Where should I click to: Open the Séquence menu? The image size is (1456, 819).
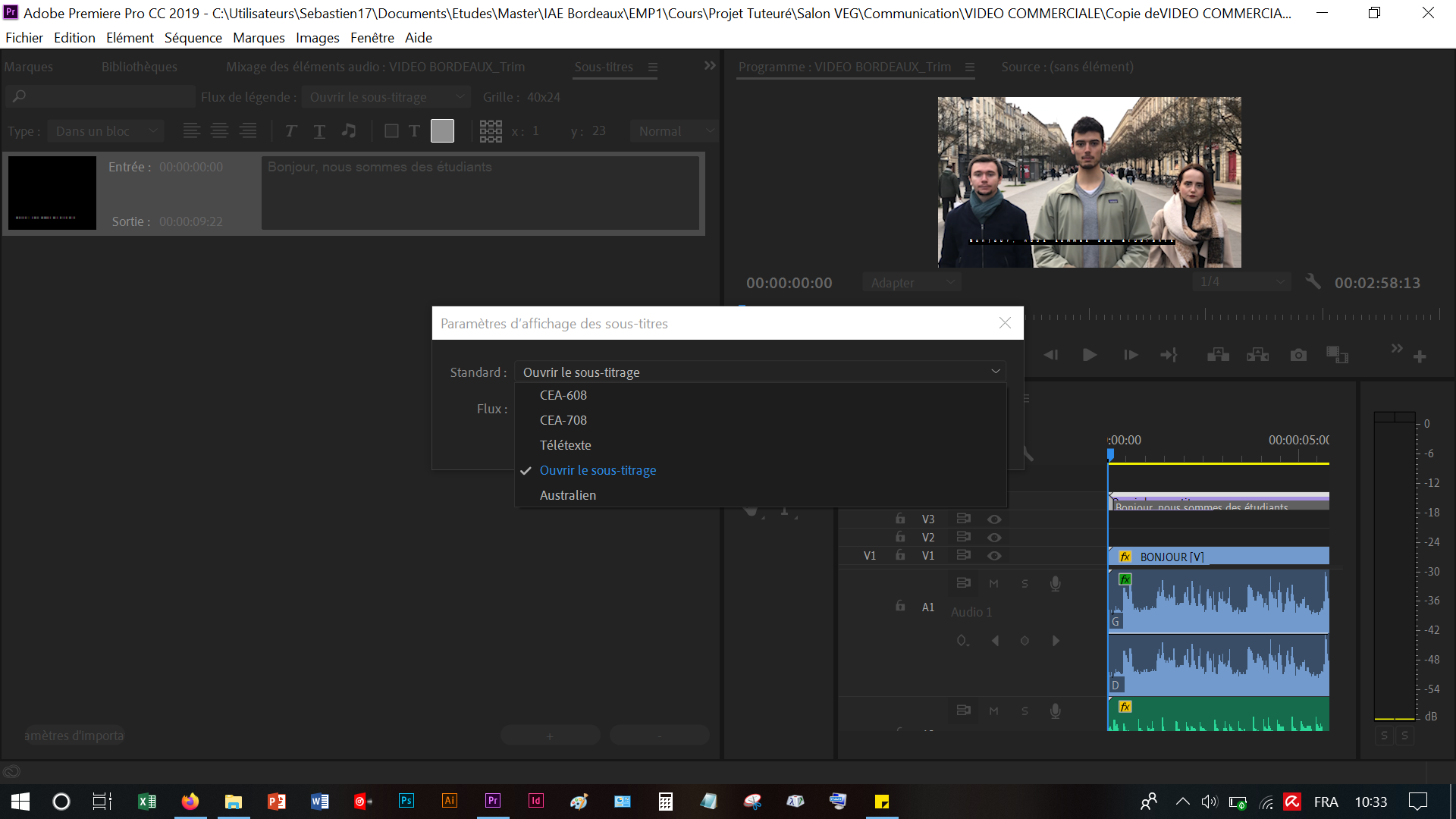193,38
